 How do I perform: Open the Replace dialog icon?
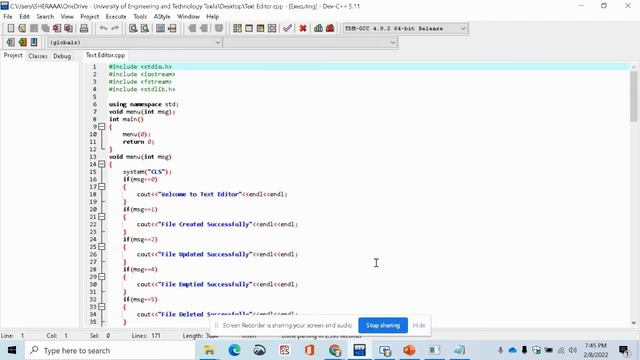(144, 28)
